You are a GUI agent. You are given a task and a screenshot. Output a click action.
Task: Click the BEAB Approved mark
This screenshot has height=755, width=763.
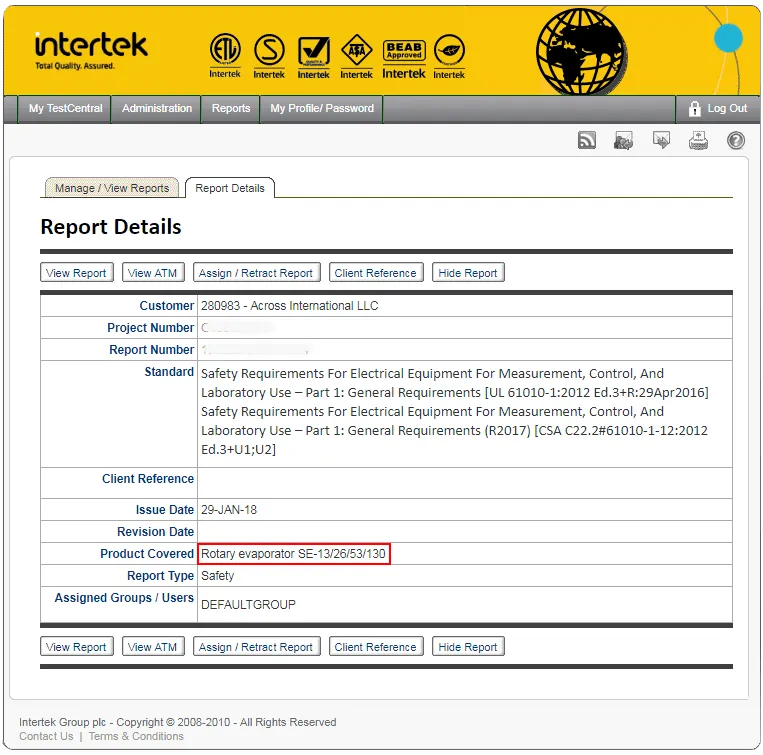point(403,59)
